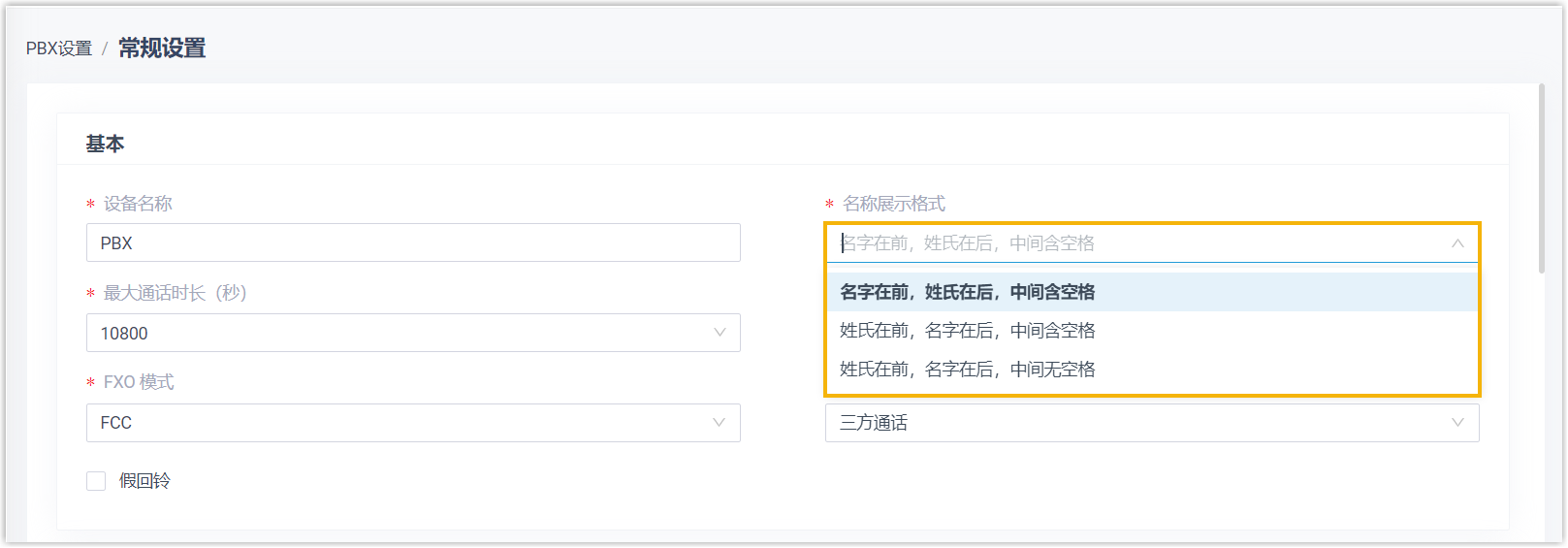The width and height of the screenshot is (1568, 548).
Task: Collapse the 名称展示格式 dropdown with its up chevron
Action: (x=1457, y=243)
